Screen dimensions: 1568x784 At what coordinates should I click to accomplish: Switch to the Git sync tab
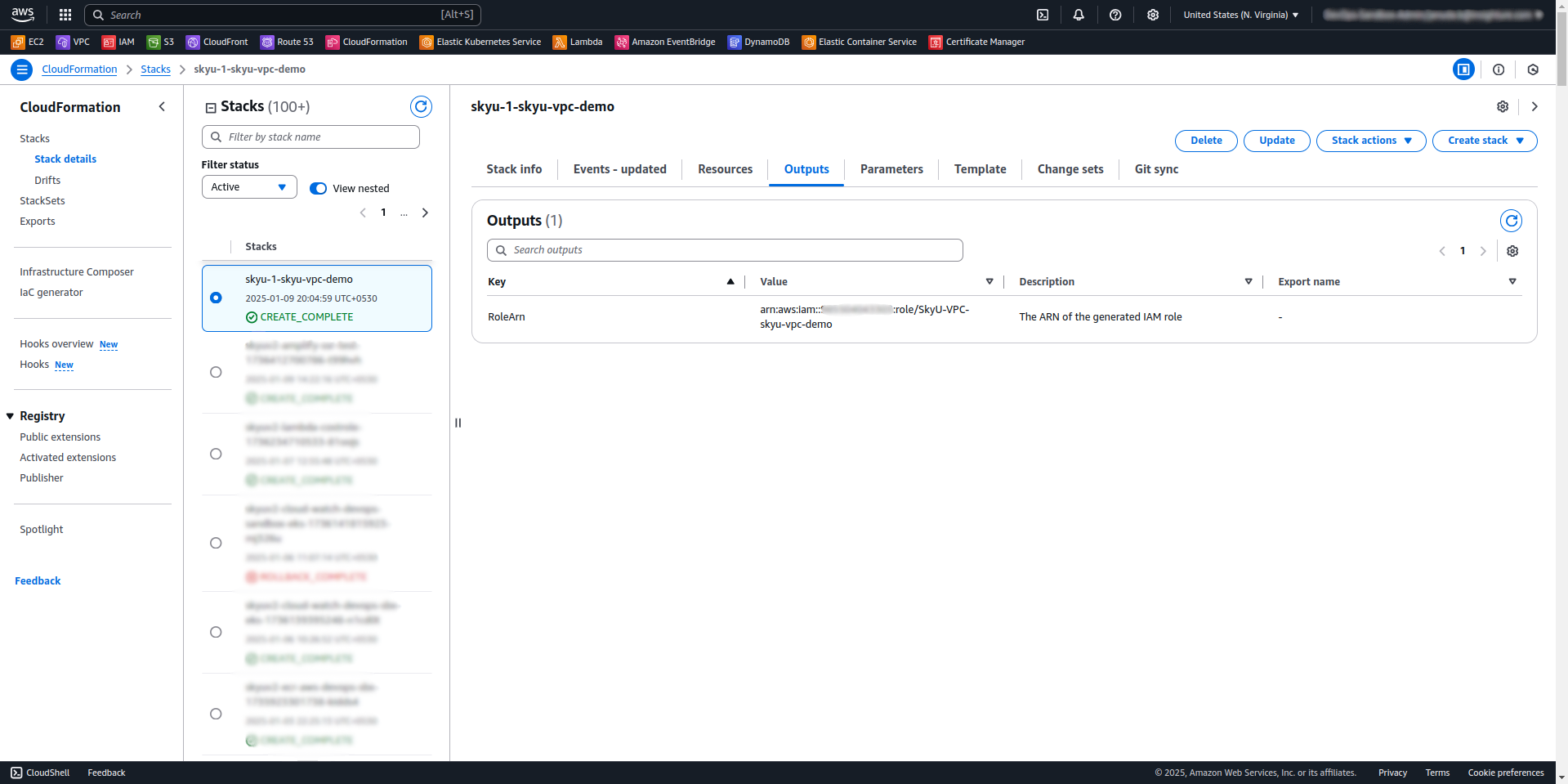[x=1157, y=169]
